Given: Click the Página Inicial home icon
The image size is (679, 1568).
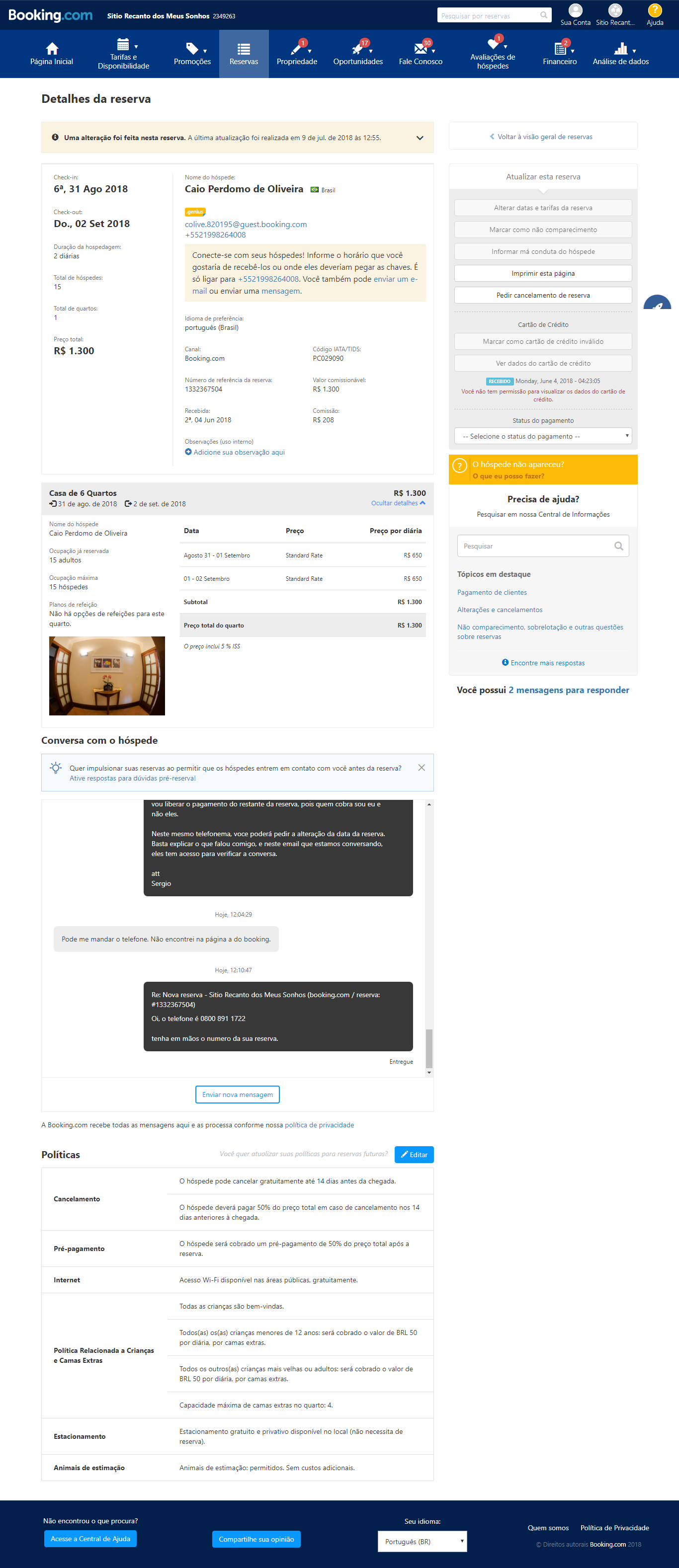Looking at the screenshot, I should point(52,48).
